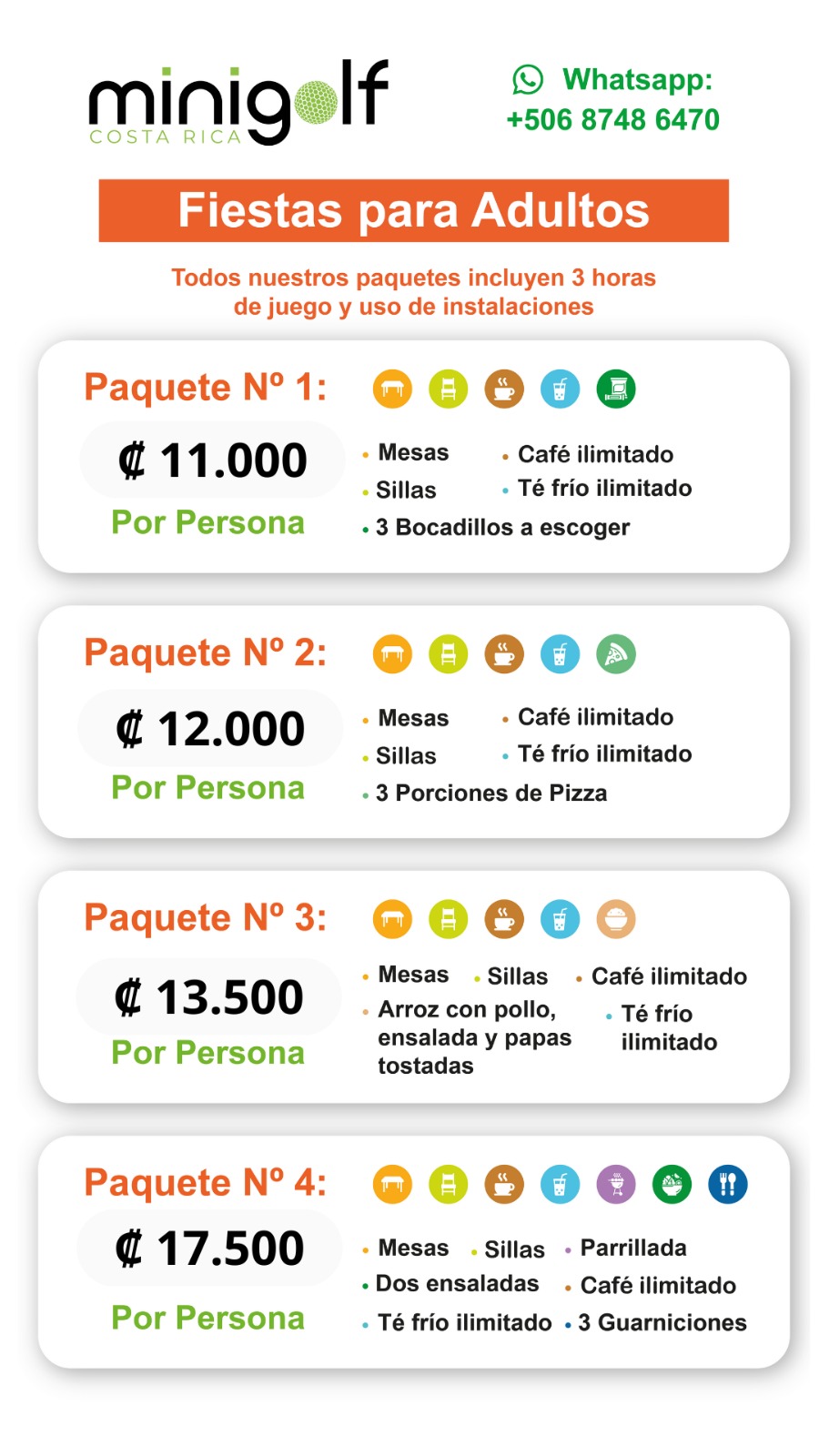Select the ₡ 17.500 price pill
Viewport: 819px width, 1456px height.
(x=209, y=1249)
